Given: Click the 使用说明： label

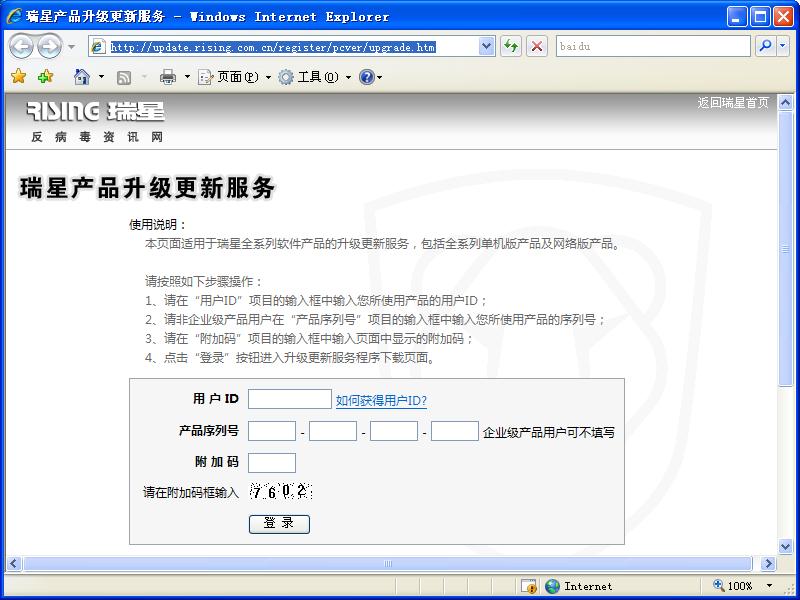Looking at the screenshot, I should point(158,224).
